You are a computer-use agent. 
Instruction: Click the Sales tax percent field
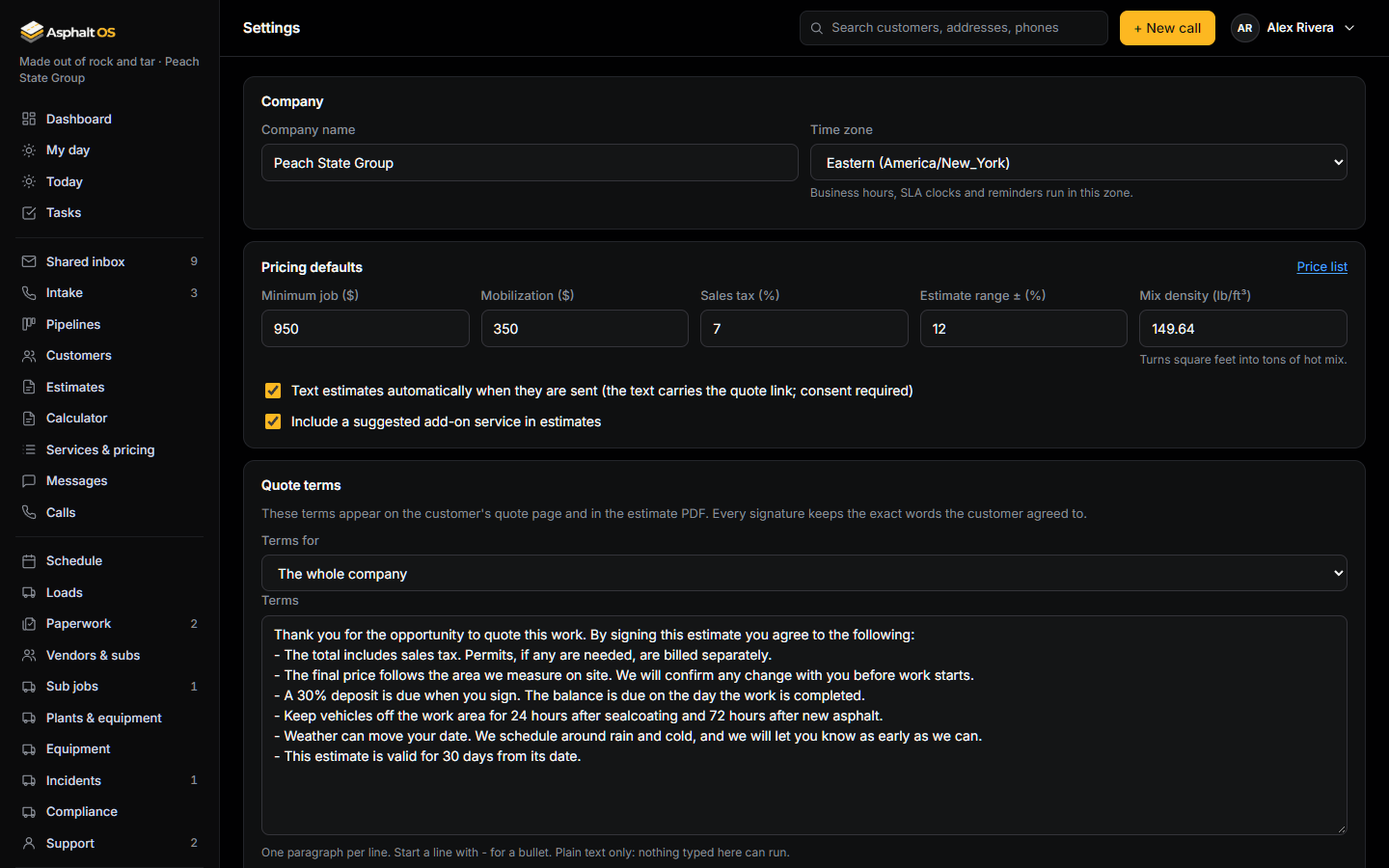[803, 329]
